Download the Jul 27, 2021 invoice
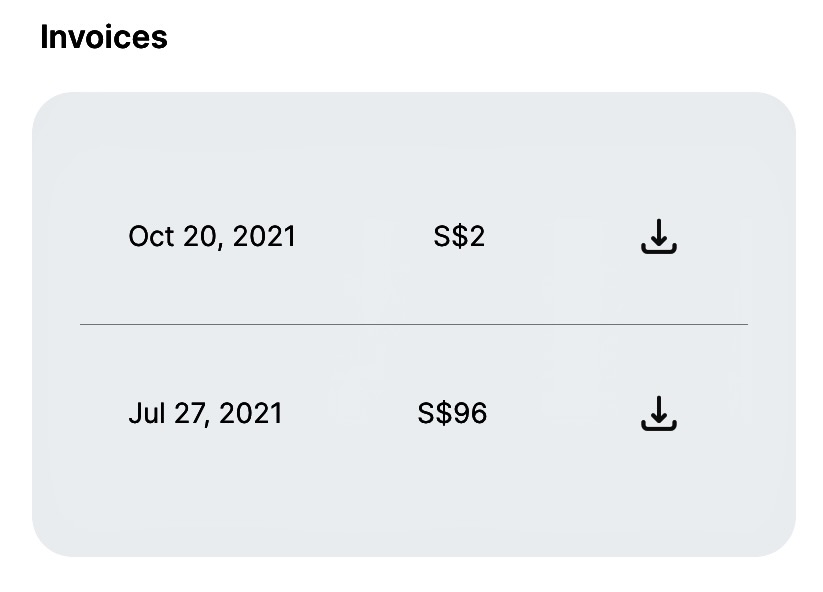The width and height of the screenshot is (823, 592). 659,414
